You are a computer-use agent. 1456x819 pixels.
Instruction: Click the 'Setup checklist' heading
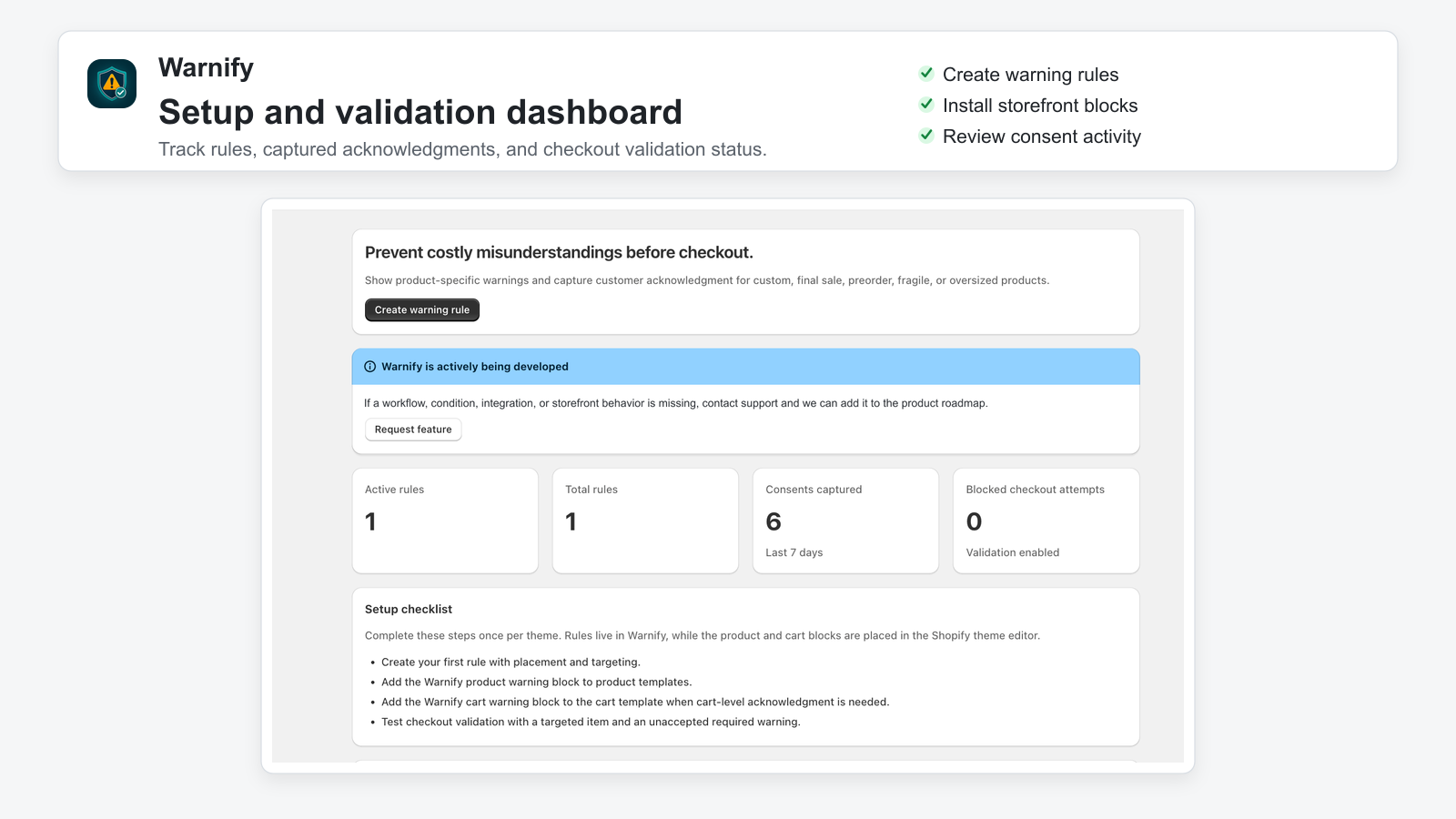click(409, 610)
